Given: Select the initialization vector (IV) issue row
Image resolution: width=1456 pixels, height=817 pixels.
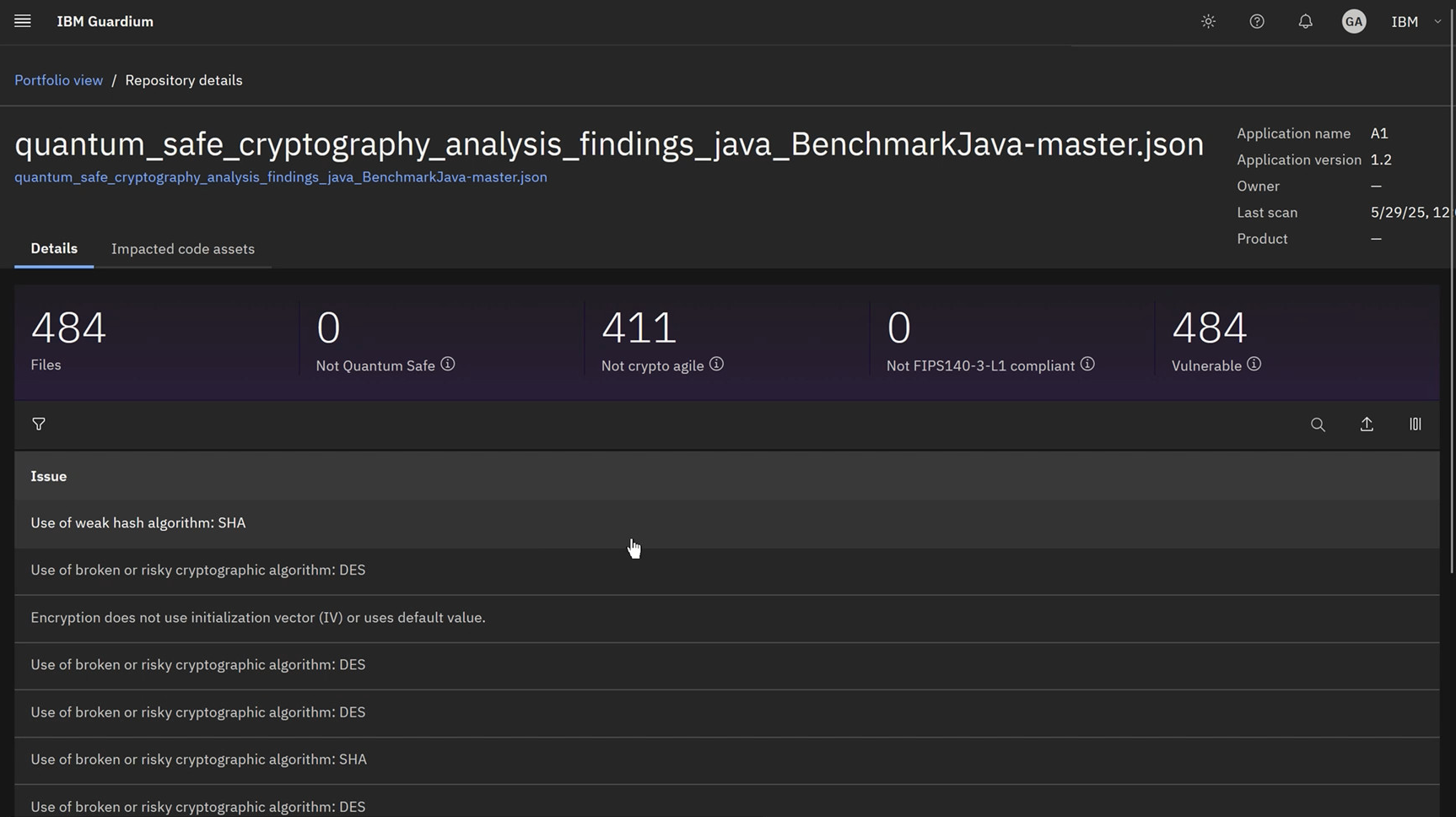Looking at the screenshot, I should tap(727, 618).
